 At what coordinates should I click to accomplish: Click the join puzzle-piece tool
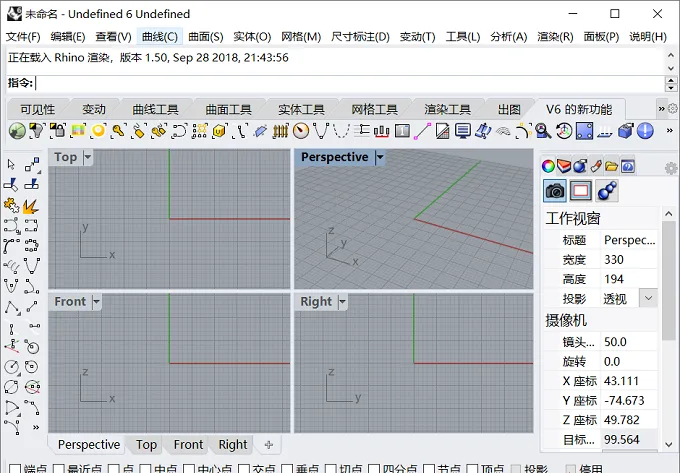(11, 206)
